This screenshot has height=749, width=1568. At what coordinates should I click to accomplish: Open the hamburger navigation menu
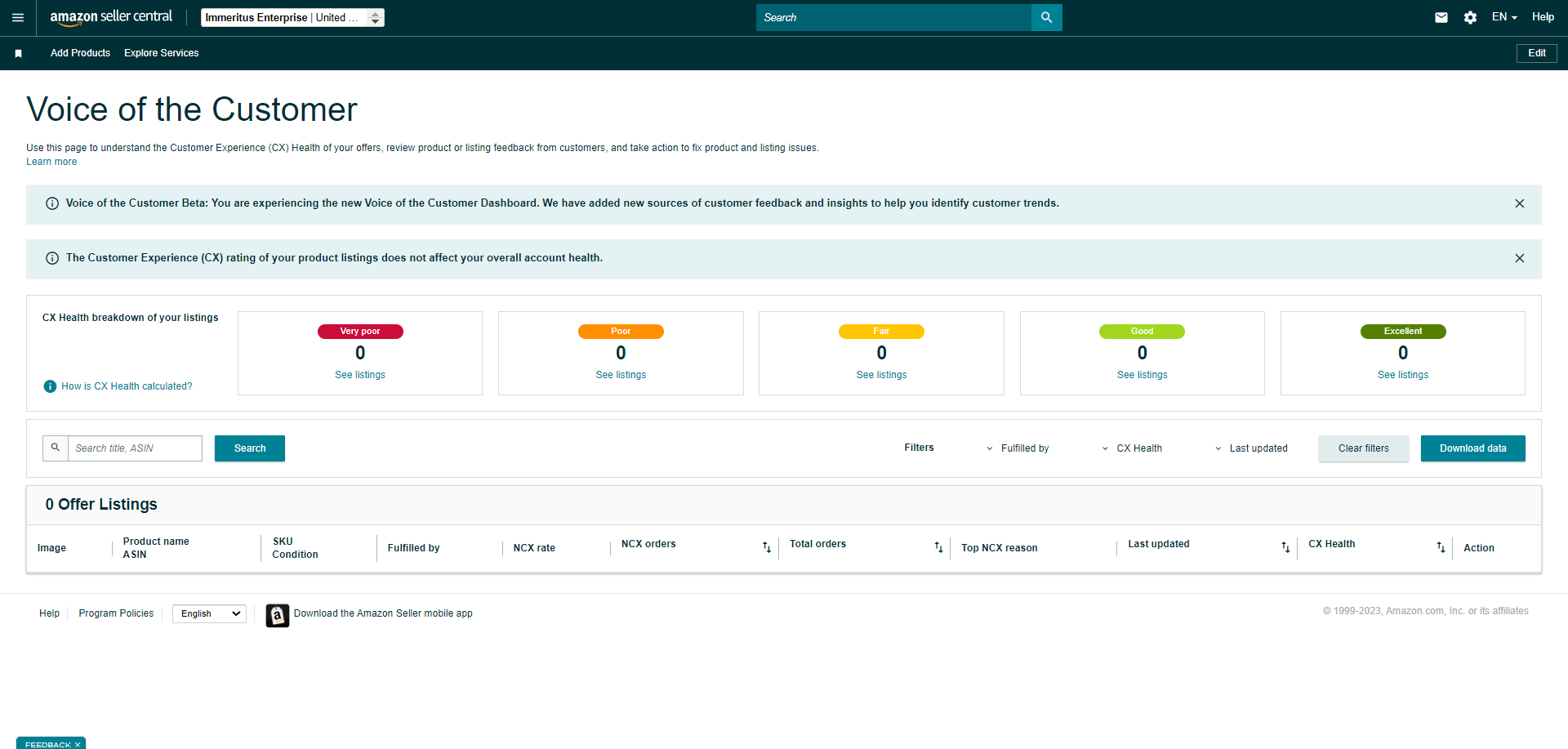18,17
